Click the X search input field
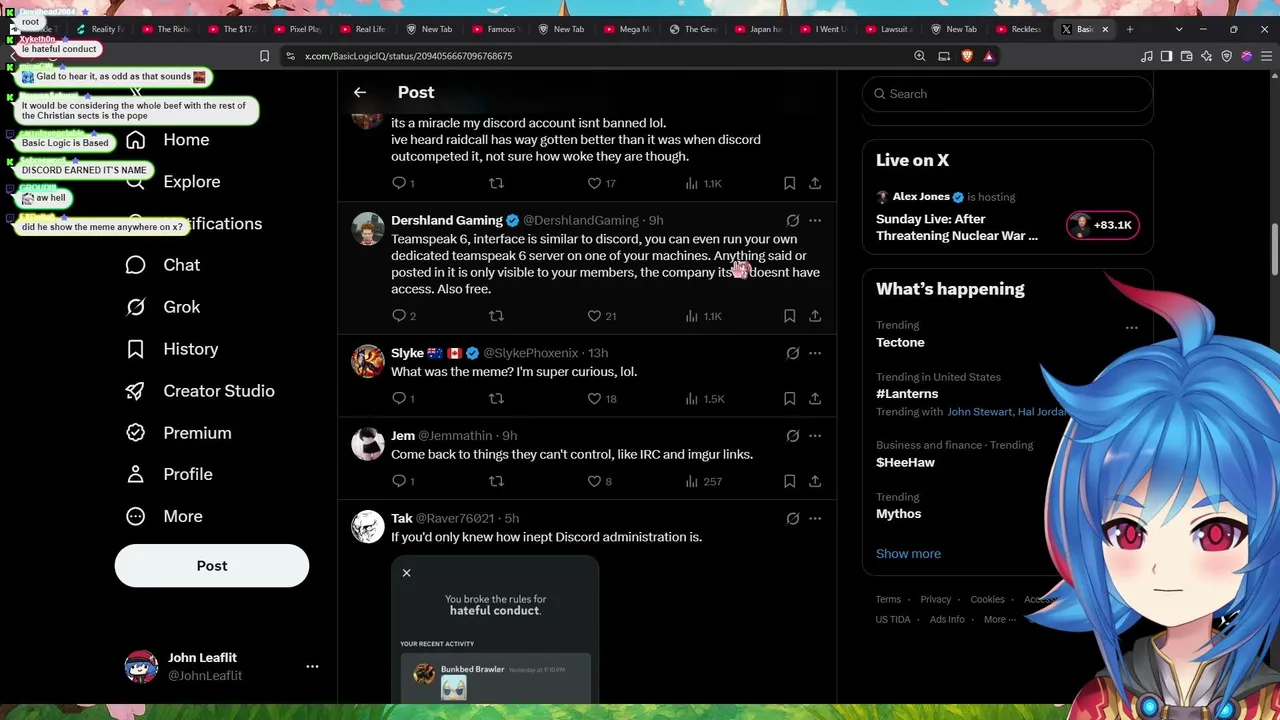Viewport: 1280px width, 720px height. coord(1007,94)
